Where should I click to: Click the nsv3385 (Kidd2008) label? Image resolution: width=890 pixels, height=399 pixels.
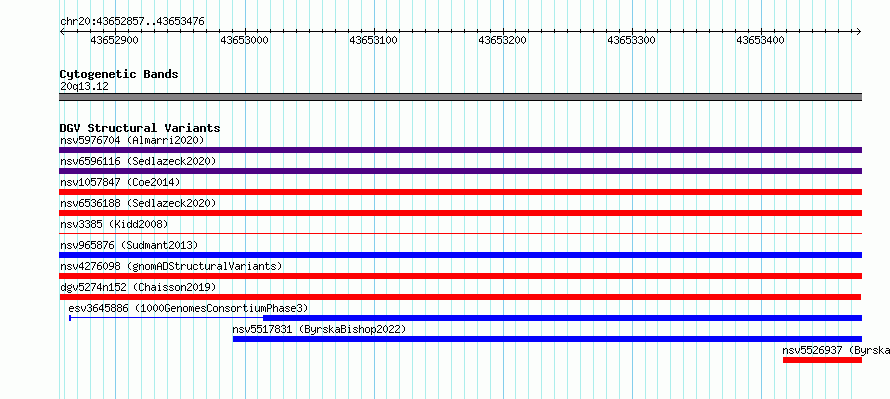[x=114, y=224]
